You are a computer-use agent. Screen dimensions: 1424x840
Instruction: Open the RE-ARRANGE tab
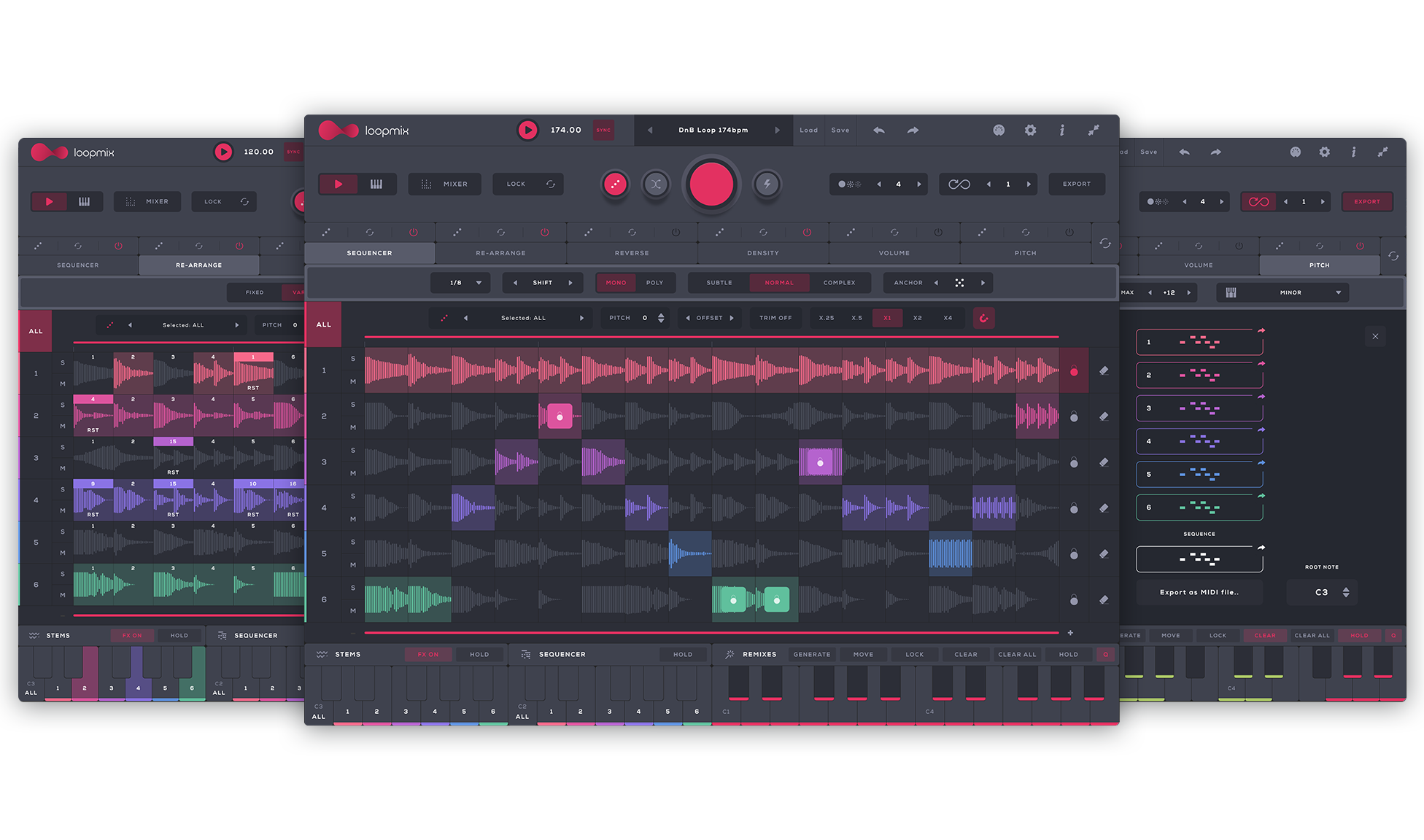click(500, 253)
